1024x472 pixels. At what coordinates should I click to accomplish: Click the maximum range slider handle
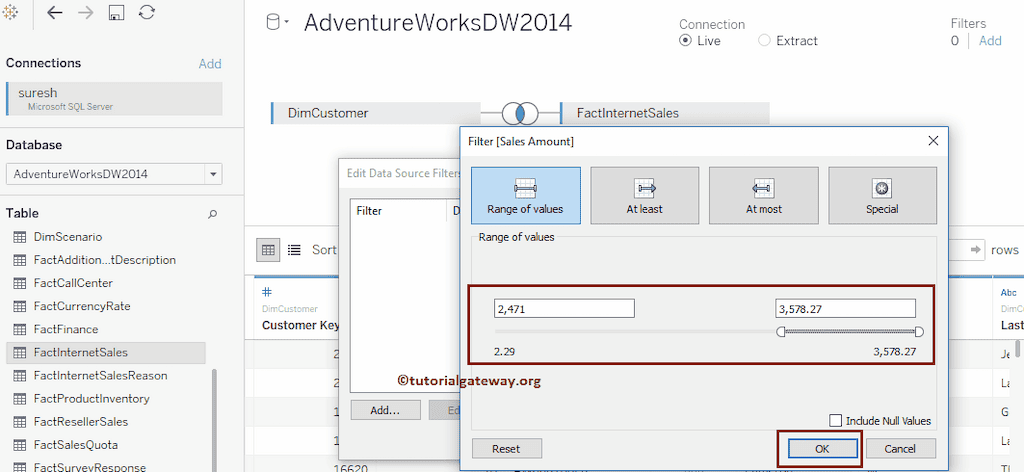pyautogui.click(x=919, y=332)
